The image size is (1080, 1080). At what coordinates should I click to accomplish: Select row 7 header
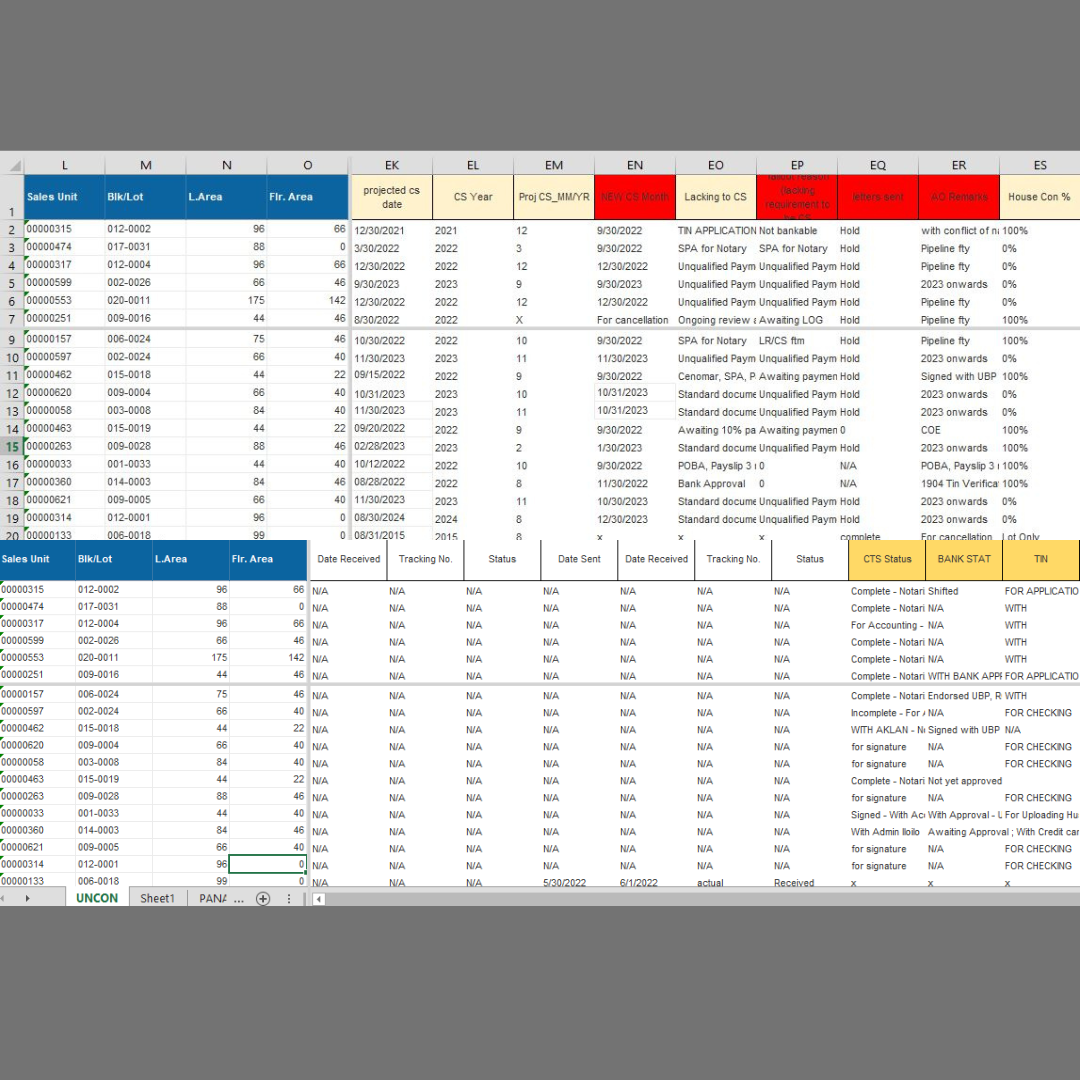click(12, 320)
